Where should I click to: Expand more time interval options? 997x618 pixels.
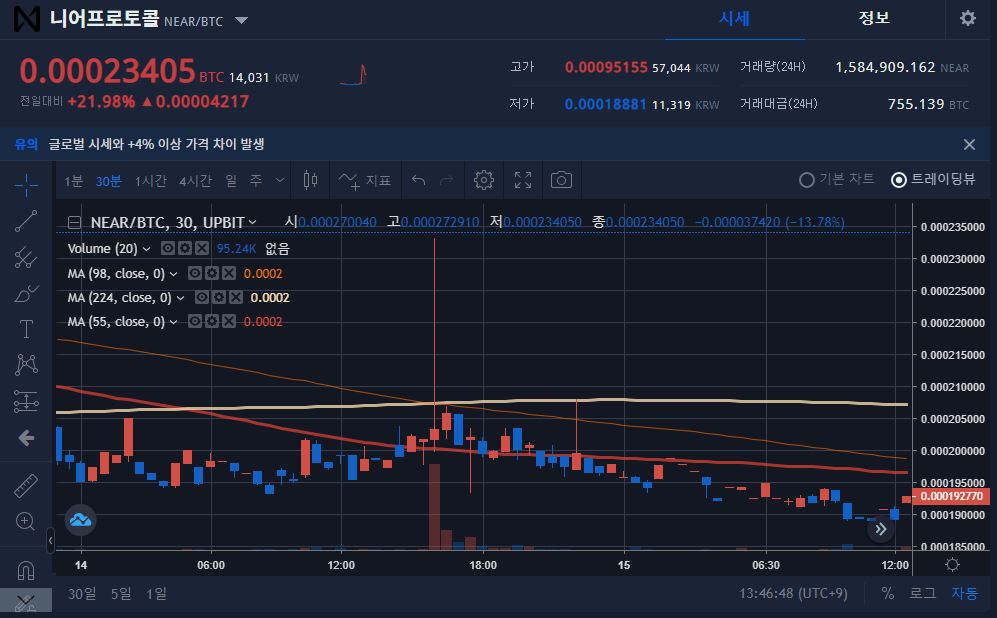tap(280, 181)
